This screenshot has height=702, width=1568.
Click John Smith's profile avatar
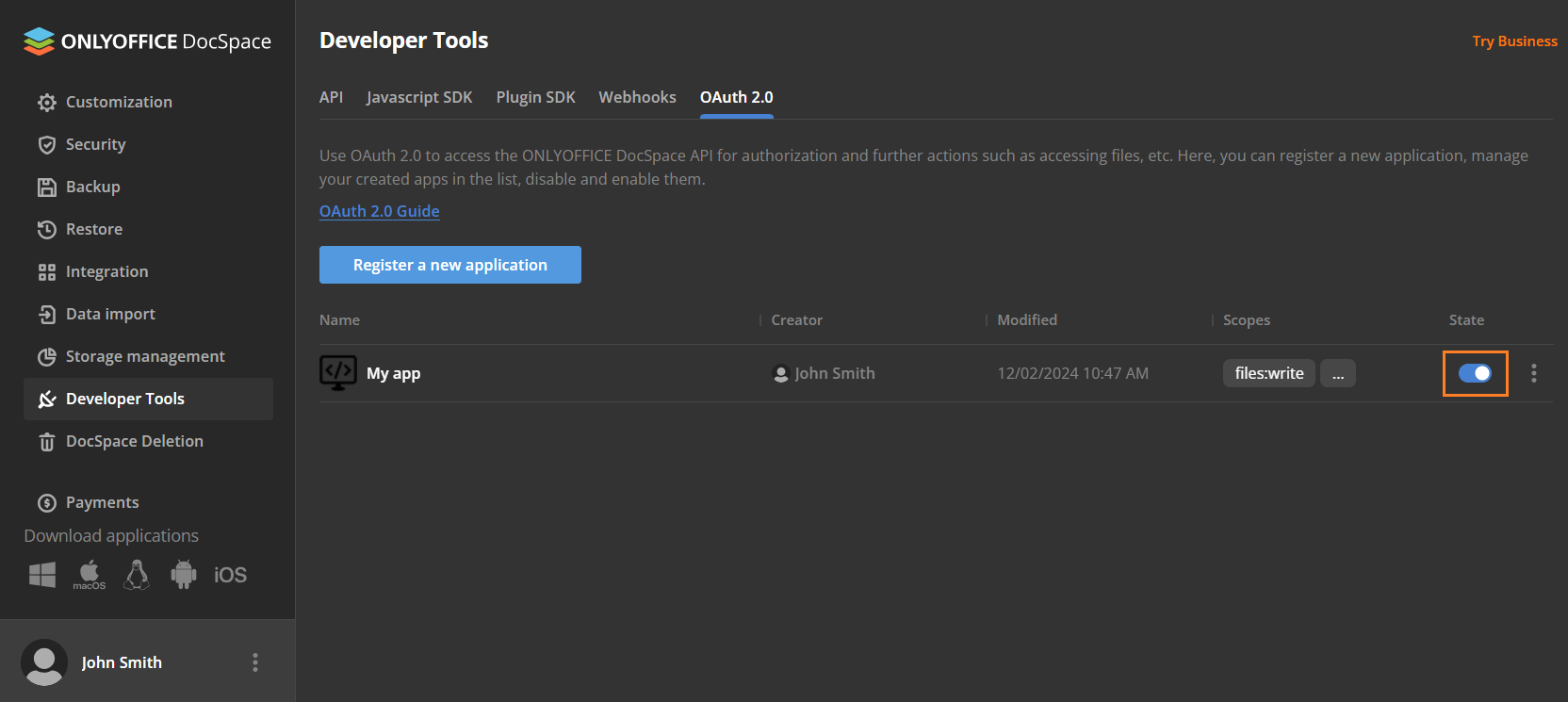44,662
